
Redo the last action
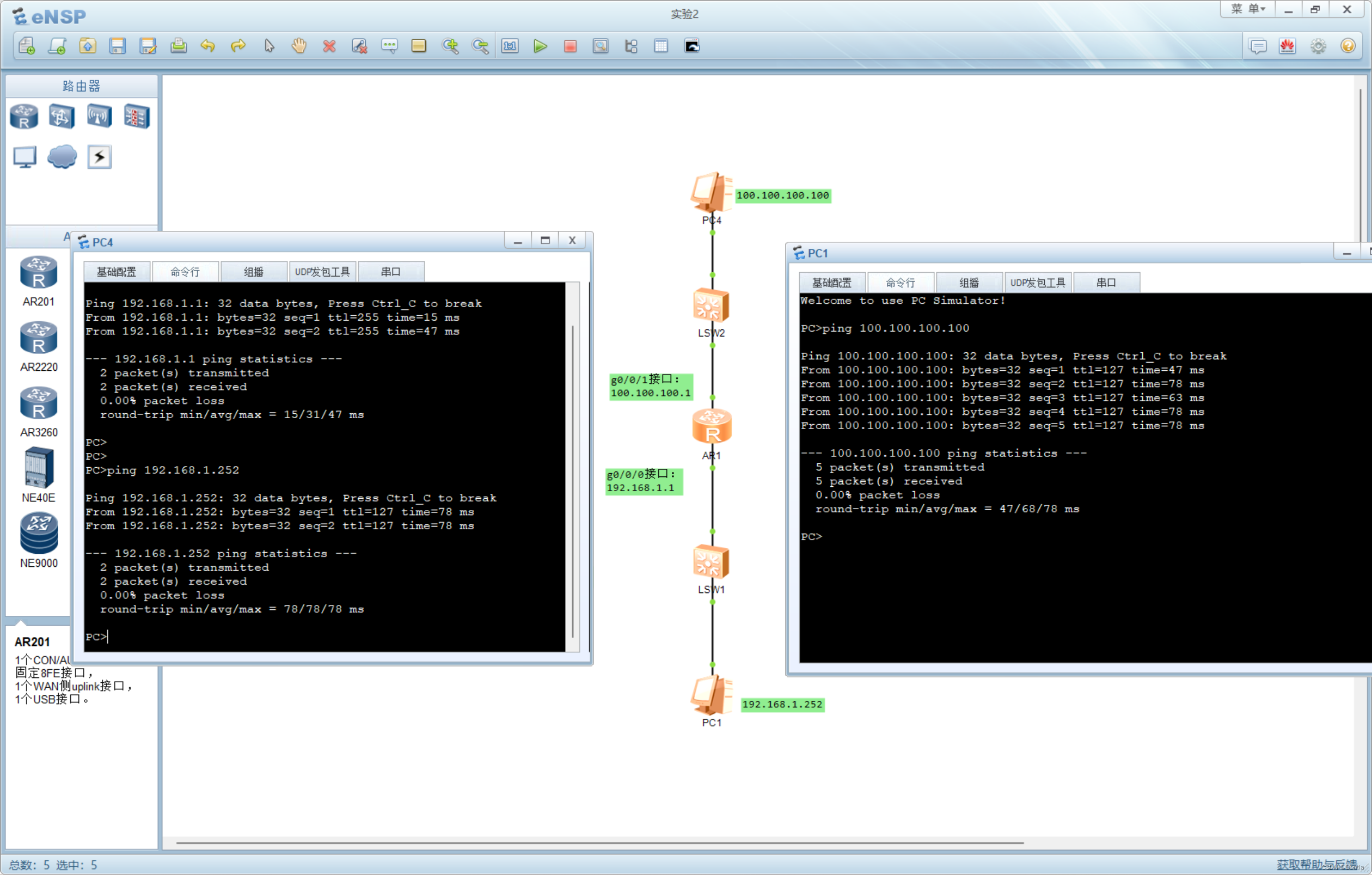[238, 46]
